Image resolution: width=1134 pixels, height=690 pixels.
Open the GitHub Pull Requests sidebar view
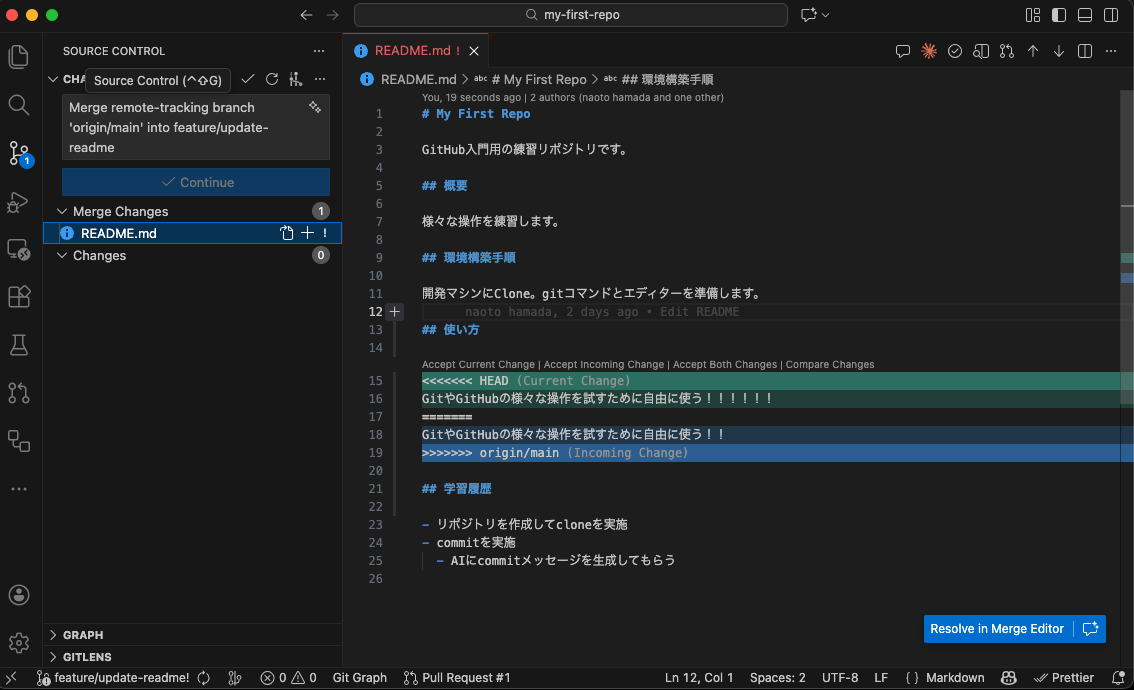click(x=18, y=393)
